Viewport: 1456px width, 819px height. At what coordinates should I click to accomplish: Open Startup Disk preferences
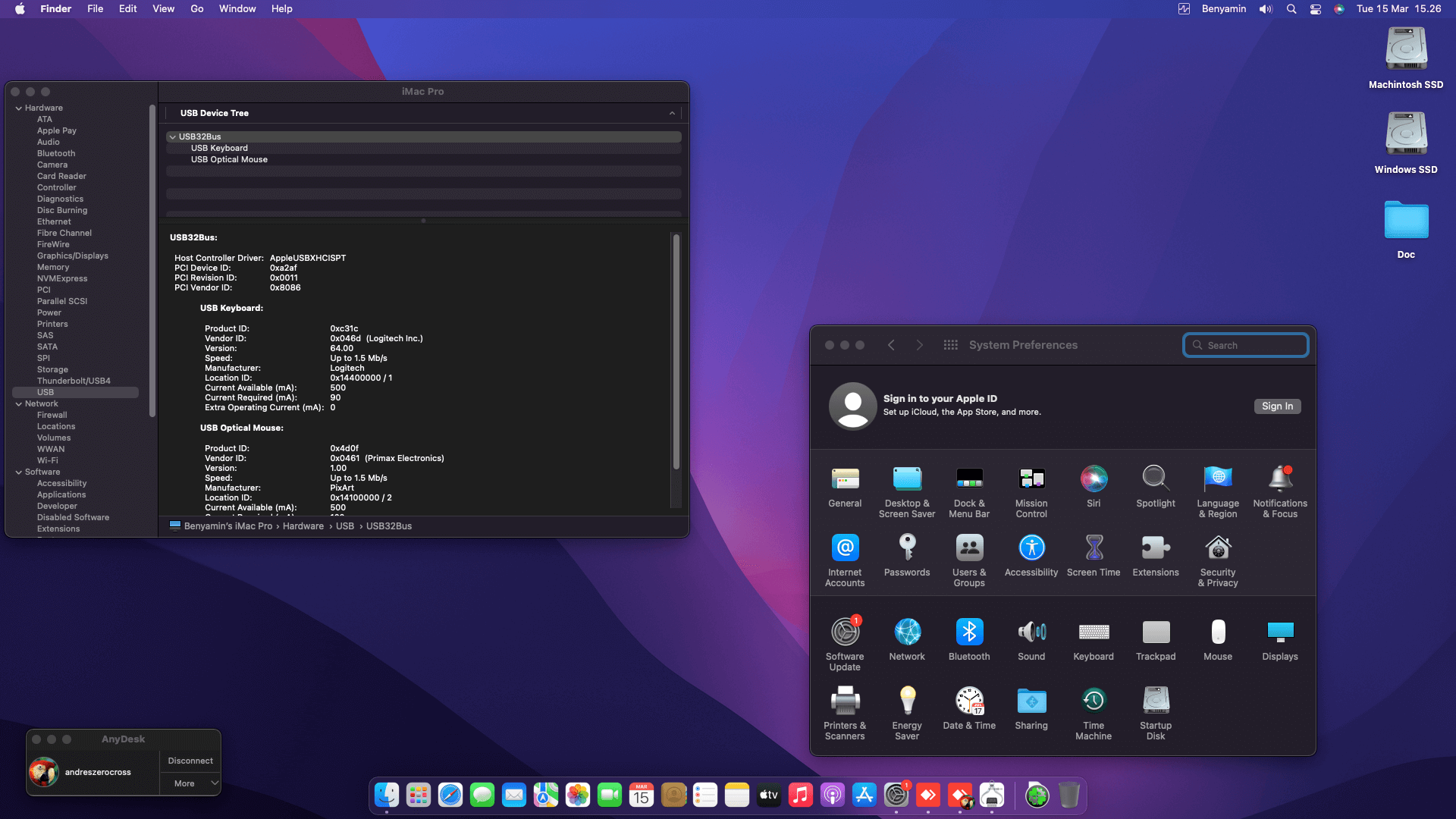coord(1156,714)
